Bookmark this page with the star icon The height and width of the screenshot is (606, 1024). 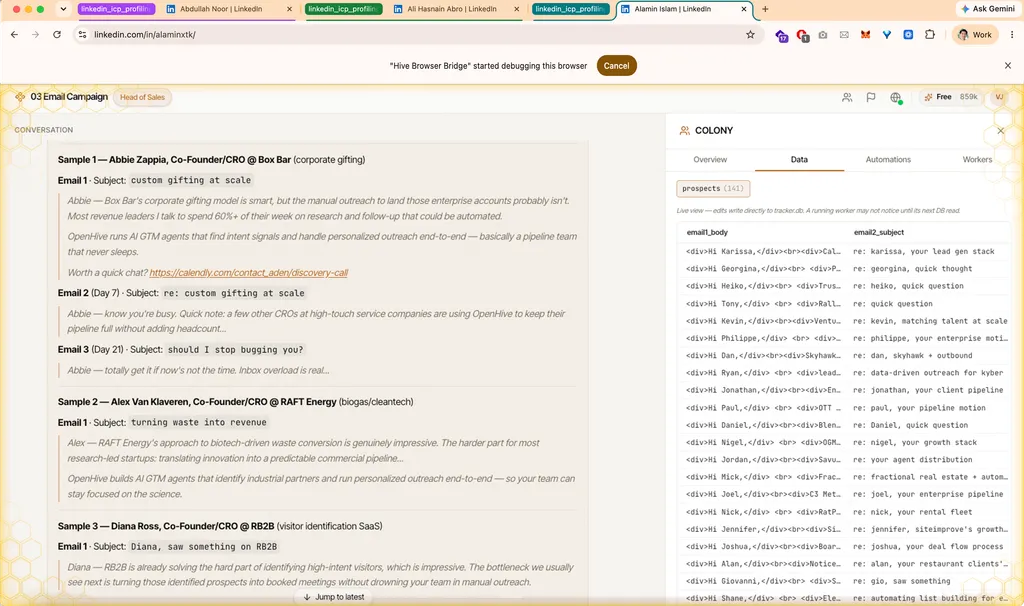(750, 35)
